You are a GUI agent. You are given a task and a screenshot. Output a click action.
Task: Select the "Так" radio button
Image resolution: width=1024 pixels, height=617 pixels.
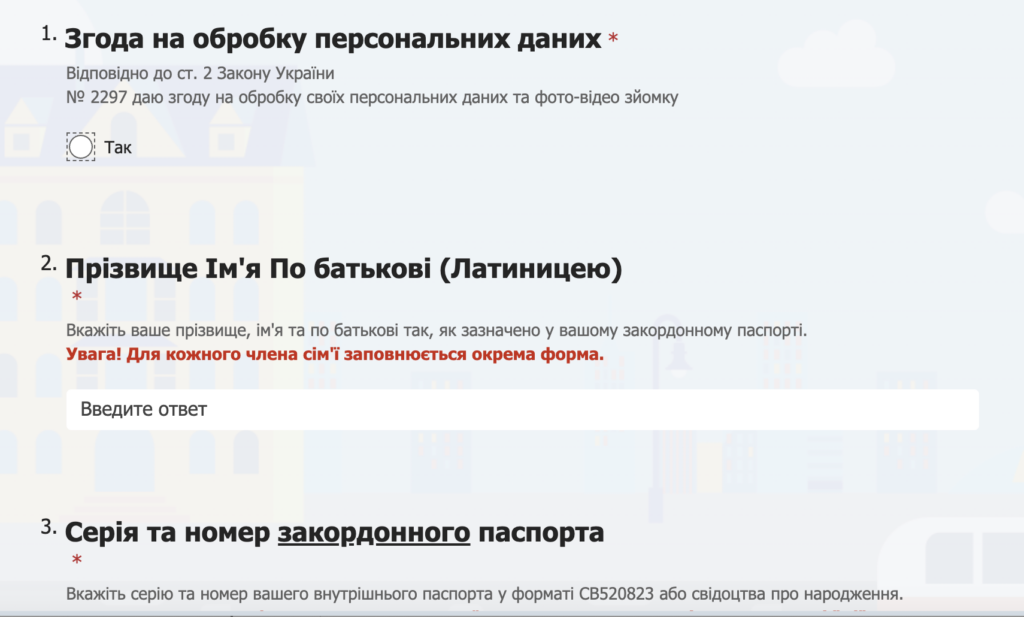pyautogui.click(x=81, y=147)
